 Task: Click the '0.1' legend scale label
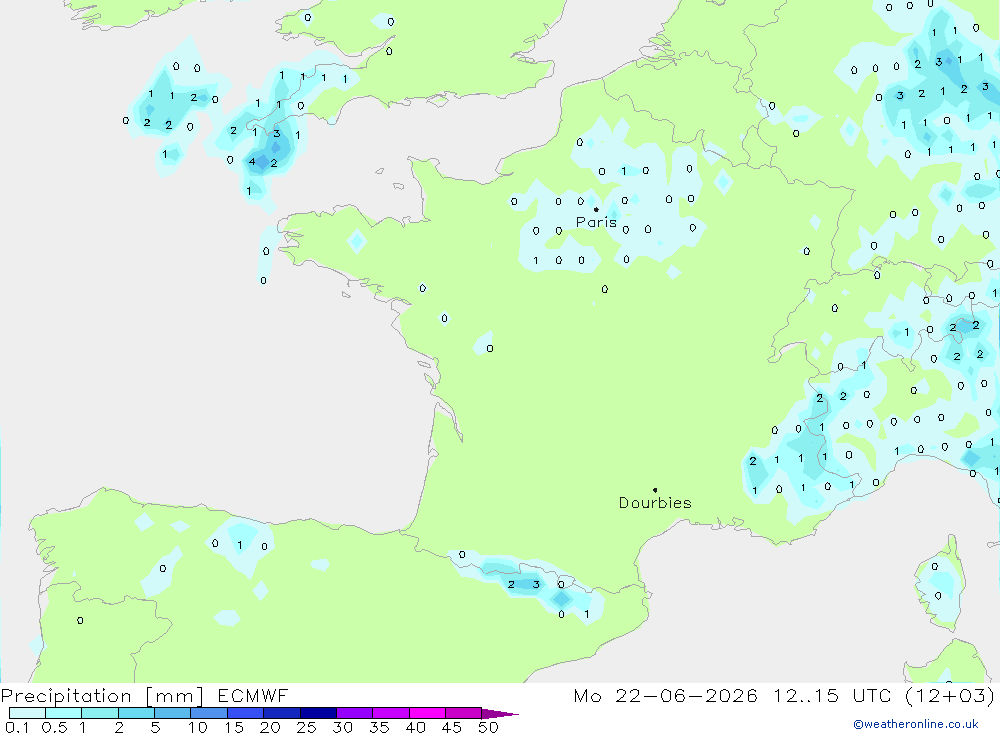click(17, 727)
